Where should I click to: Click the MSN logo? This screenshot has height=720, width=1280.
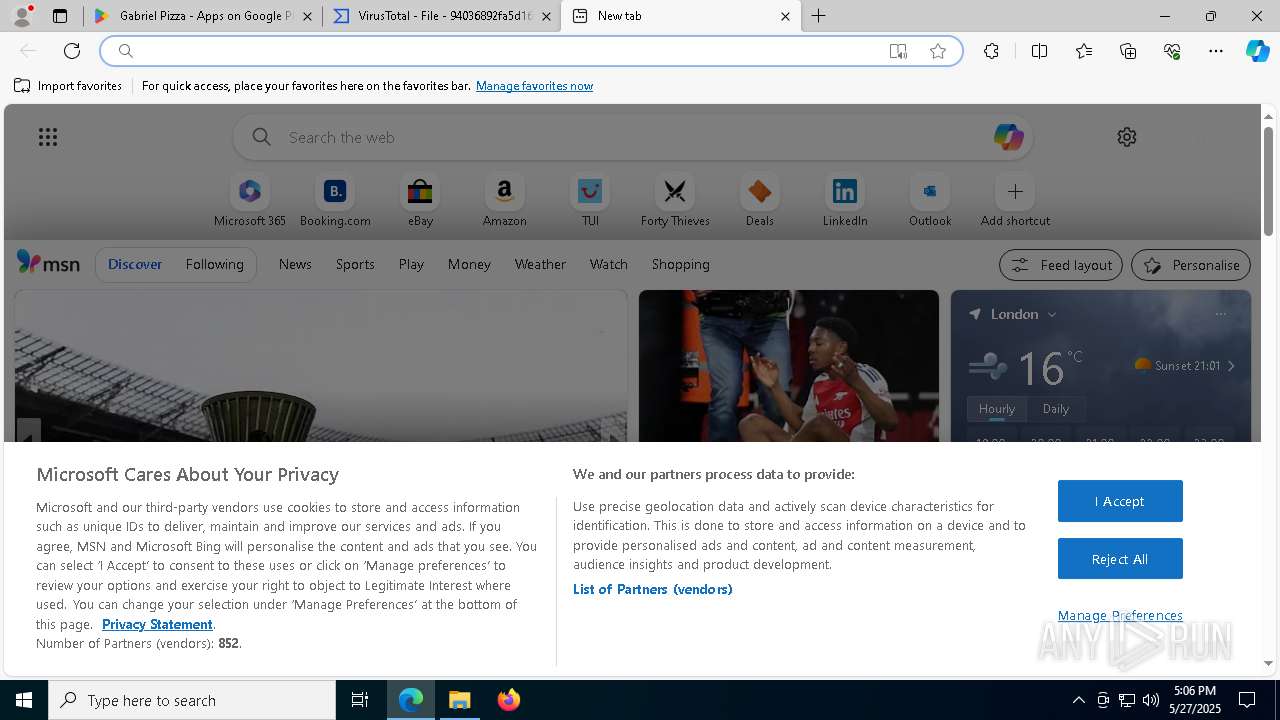(x=48, y=263)
